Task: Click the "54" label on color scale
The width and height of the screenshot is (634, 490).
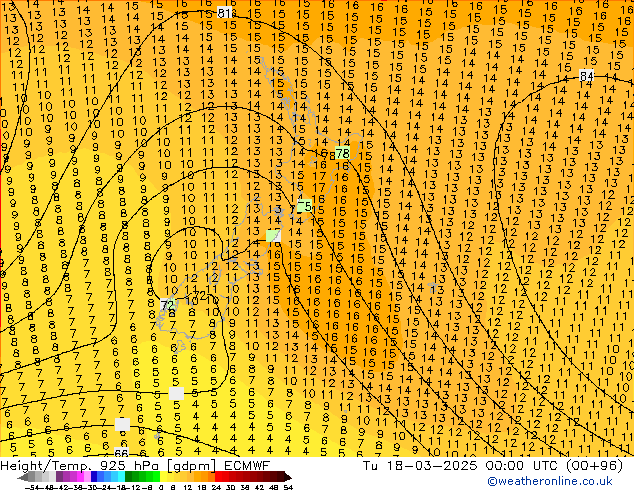Action: pos(288,486)
